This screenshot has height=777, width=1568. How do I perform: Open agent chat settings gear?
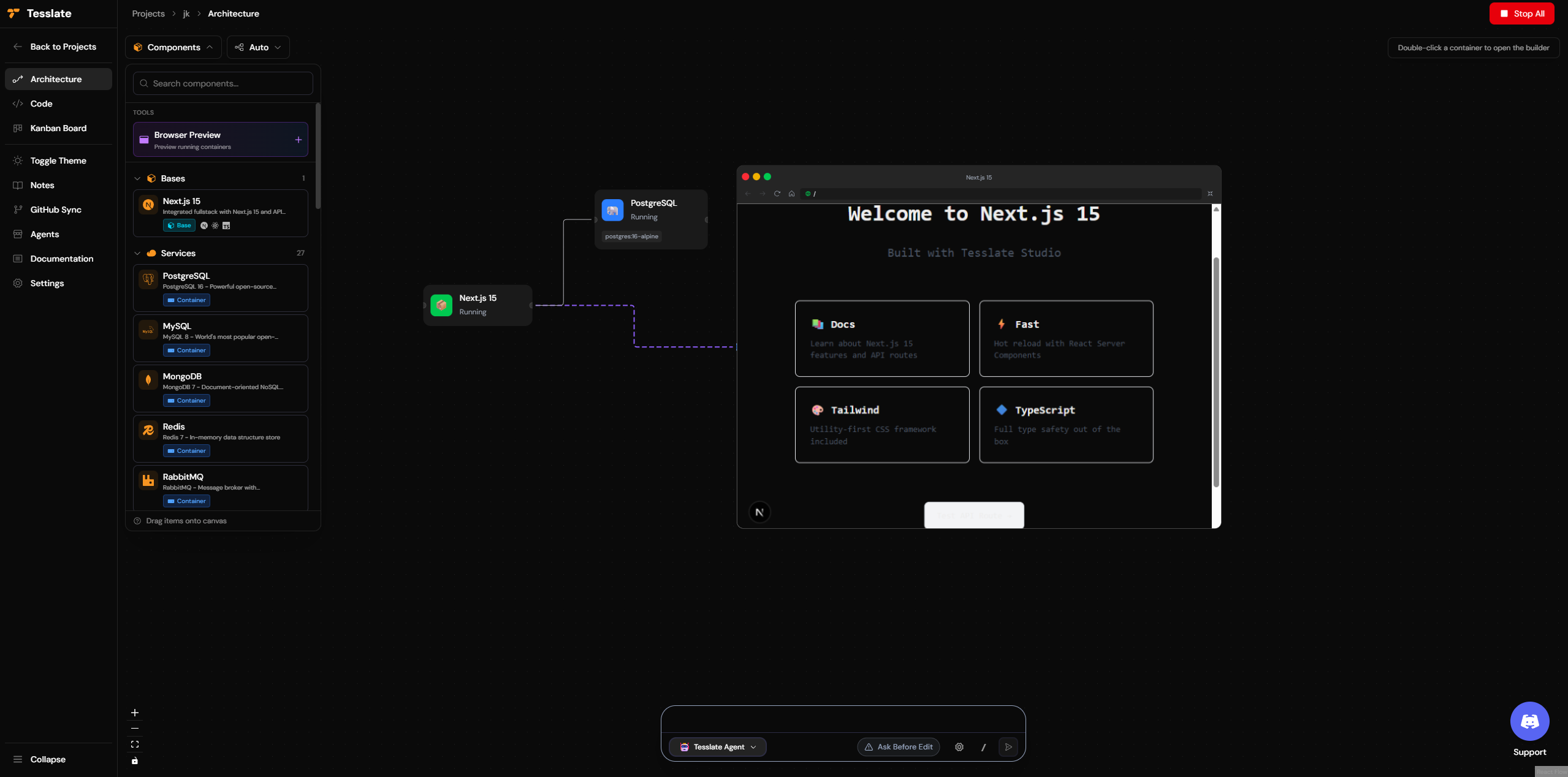point(959,747)
